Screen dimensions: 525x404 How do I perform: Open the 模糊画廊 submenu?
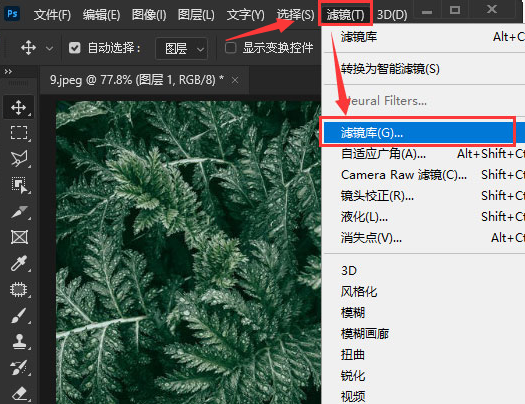(423, 334)
